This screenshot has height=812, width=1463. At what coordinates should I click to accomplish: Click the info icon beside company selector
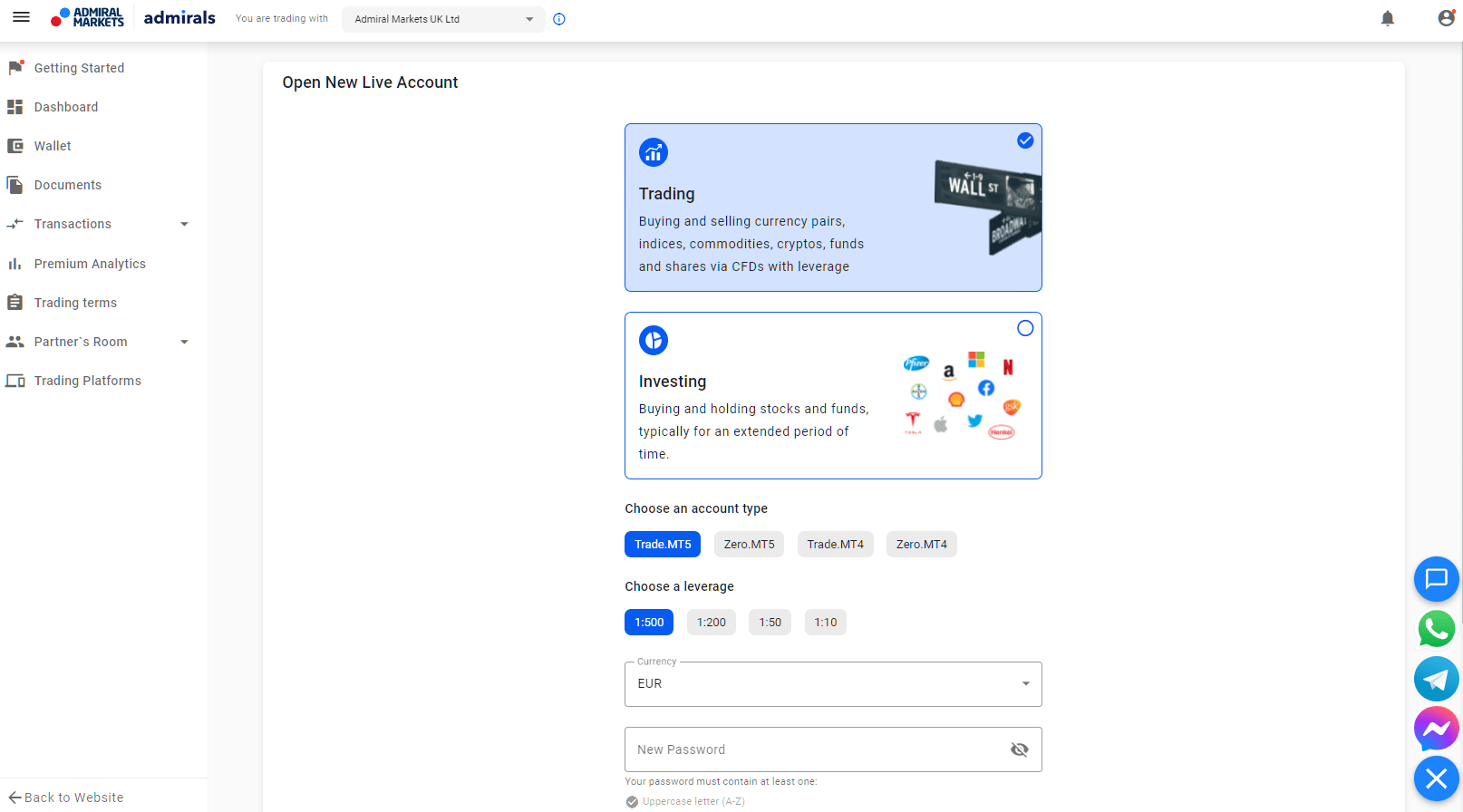pos(559,19)
